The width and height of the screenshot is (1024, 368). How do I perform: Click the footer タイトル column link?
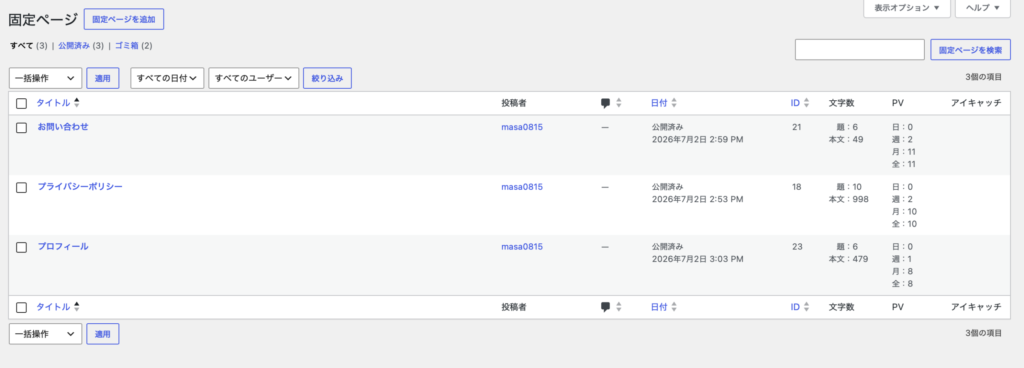point(53,307)
